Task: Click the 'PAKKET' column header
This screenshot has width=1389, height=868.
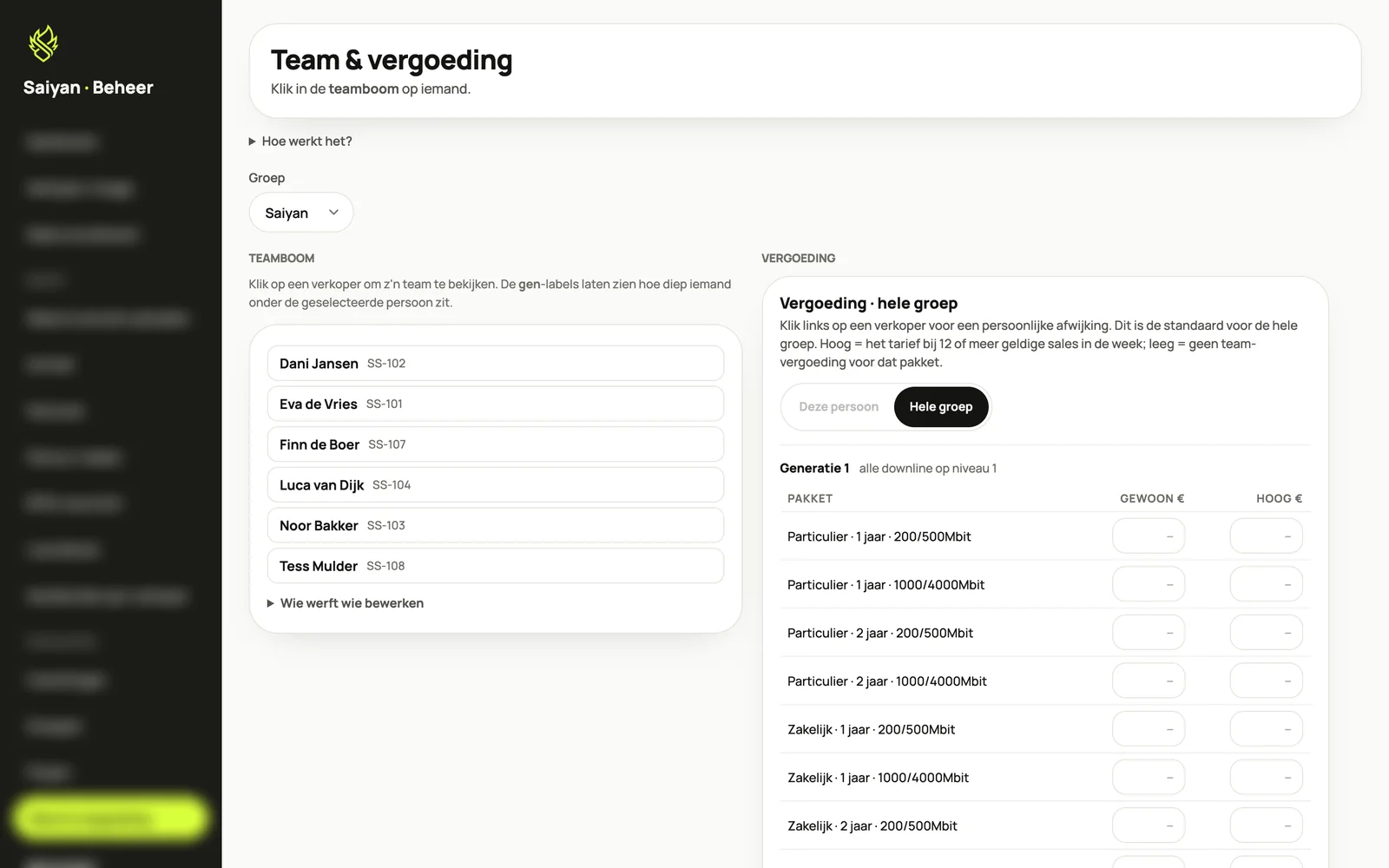Action: [810, 498]
